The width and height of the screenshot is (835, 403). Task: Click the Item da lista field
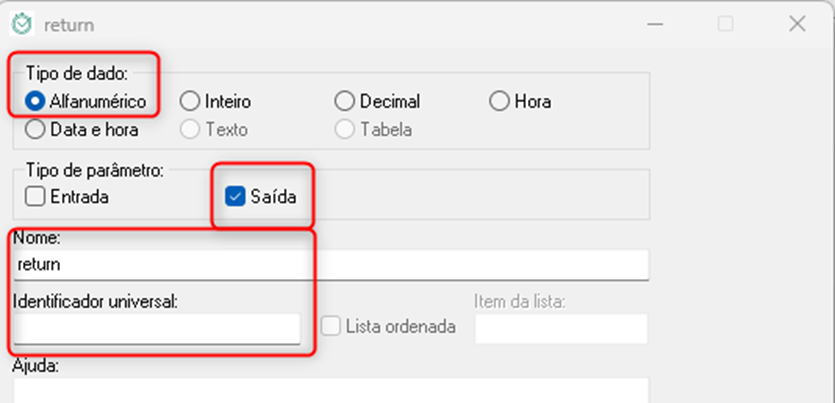560,328
